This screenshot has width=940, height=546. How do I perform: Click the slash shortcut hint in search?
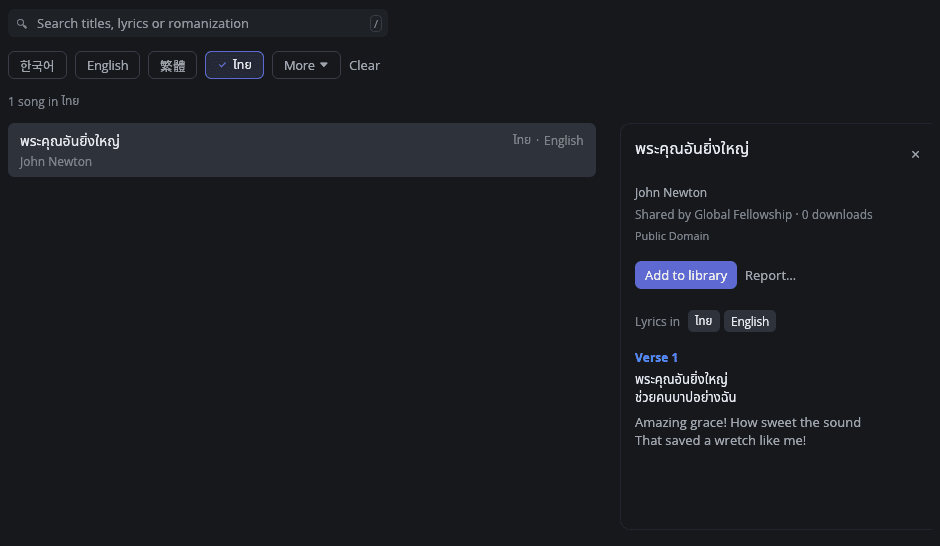(x=376, y=23)
